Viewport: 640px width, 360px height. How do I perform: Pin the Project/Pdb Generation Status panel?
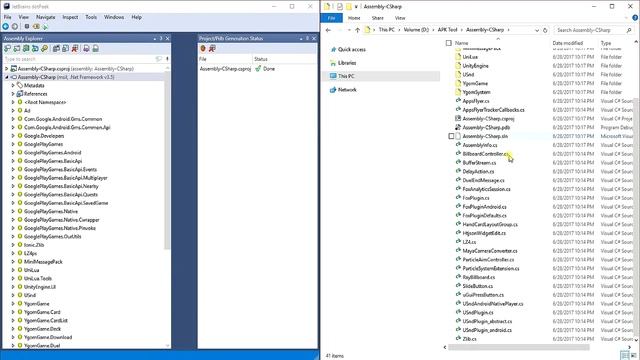point(307,38)
